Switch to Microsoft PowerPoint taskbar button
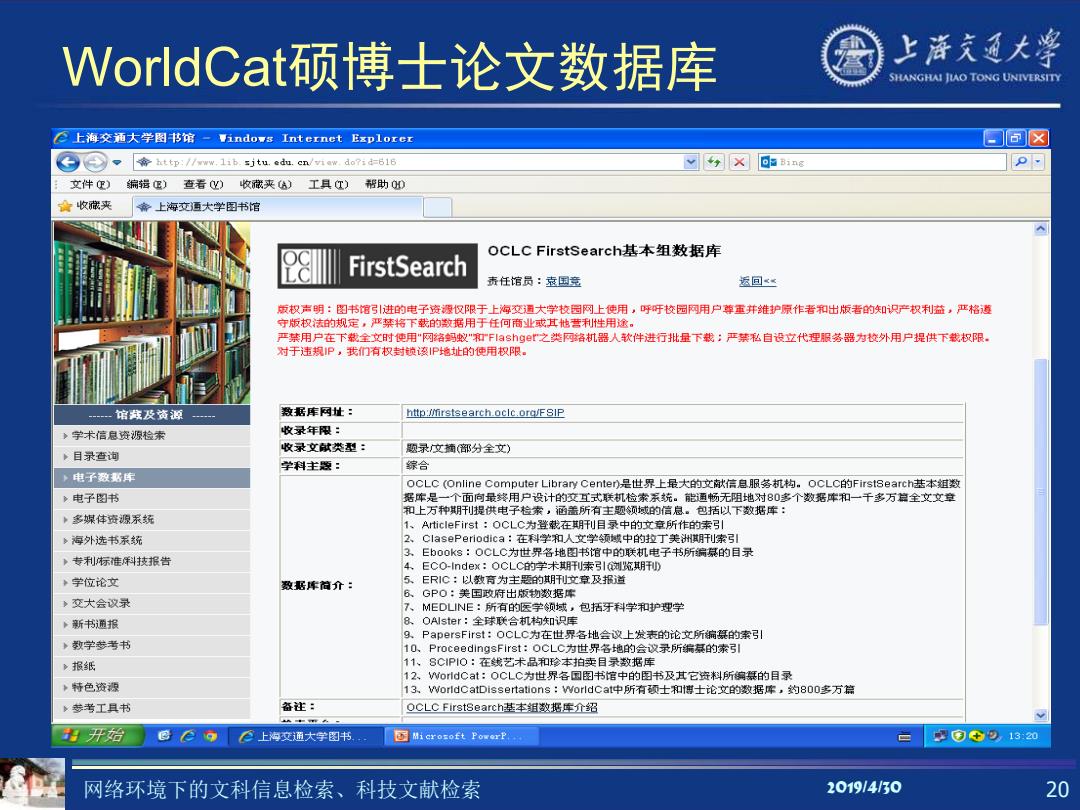Screen dimensions: 1080x810 pyautogui.click(x=461, y=736)
